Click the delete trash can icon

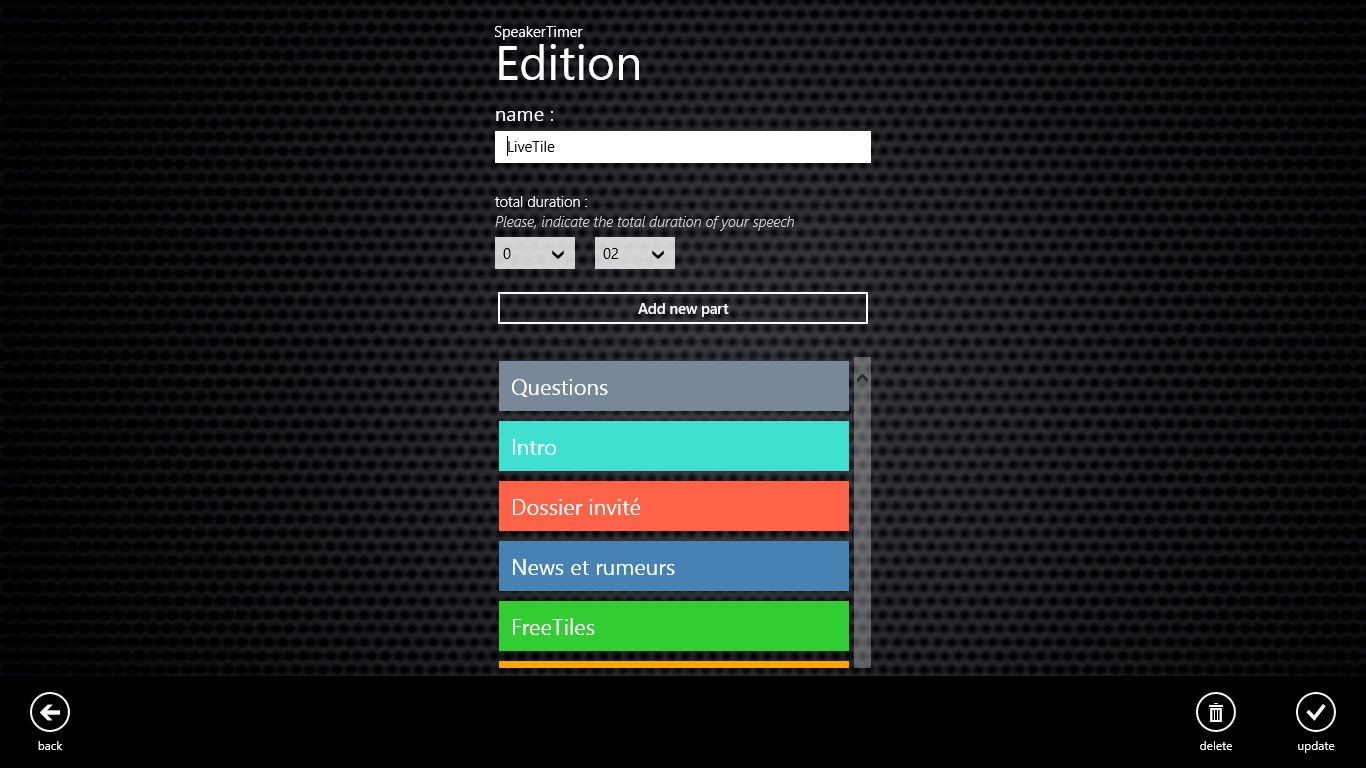click(x=1215, y=713)
